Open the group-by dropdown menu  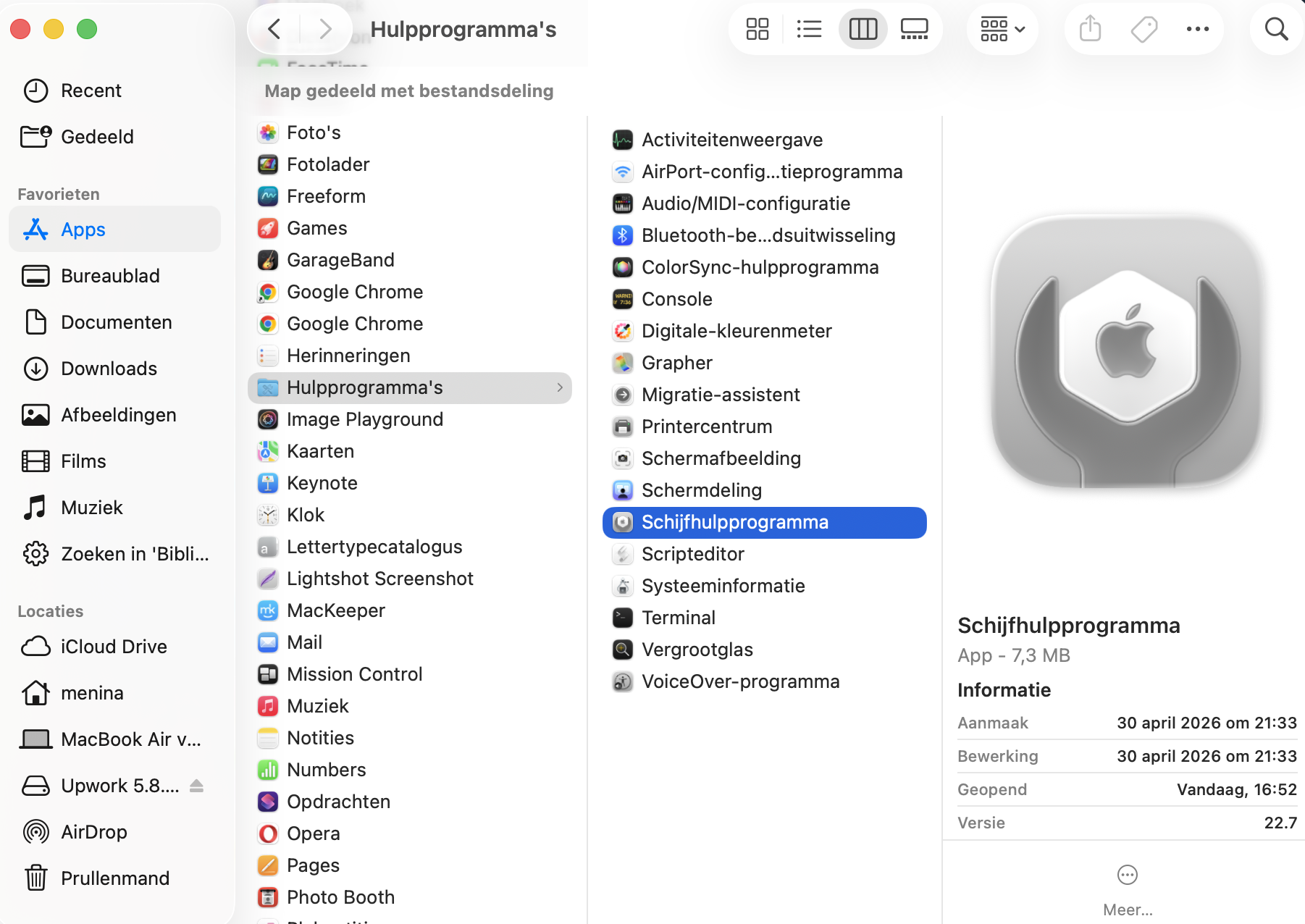coord(1002,30)
